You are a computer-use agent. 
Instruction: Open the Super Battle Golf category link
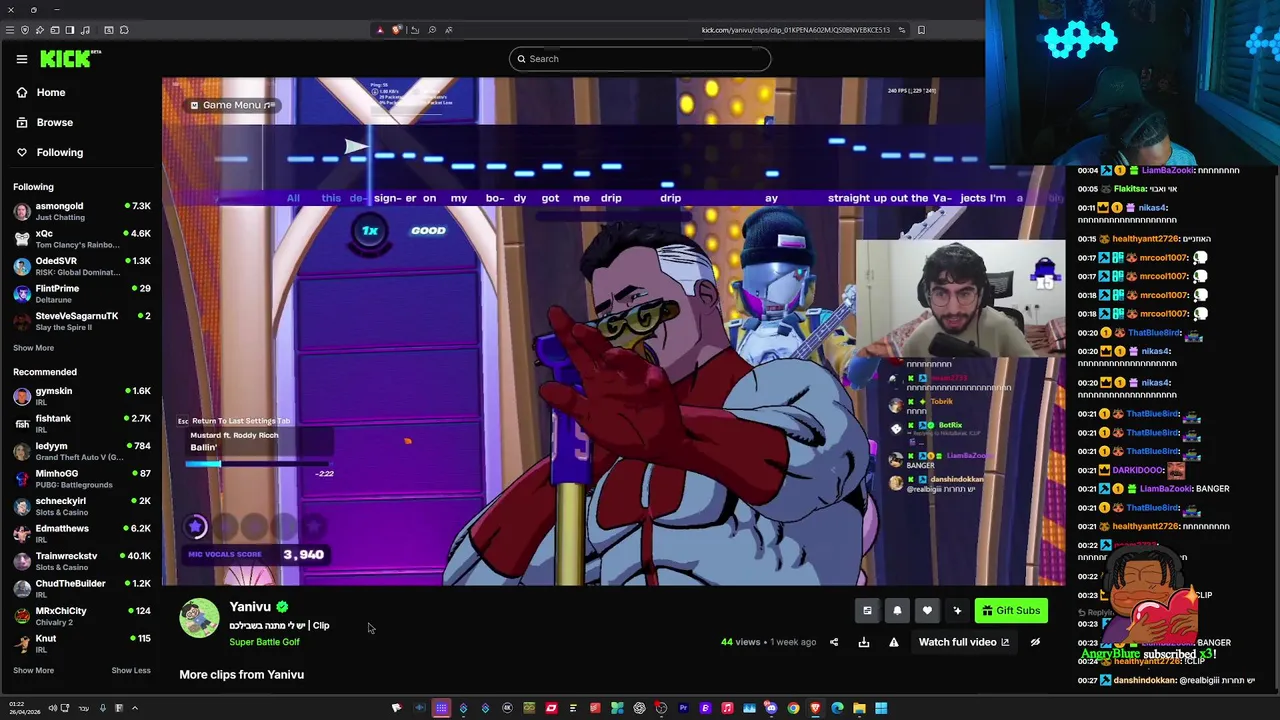pos(264,642)
